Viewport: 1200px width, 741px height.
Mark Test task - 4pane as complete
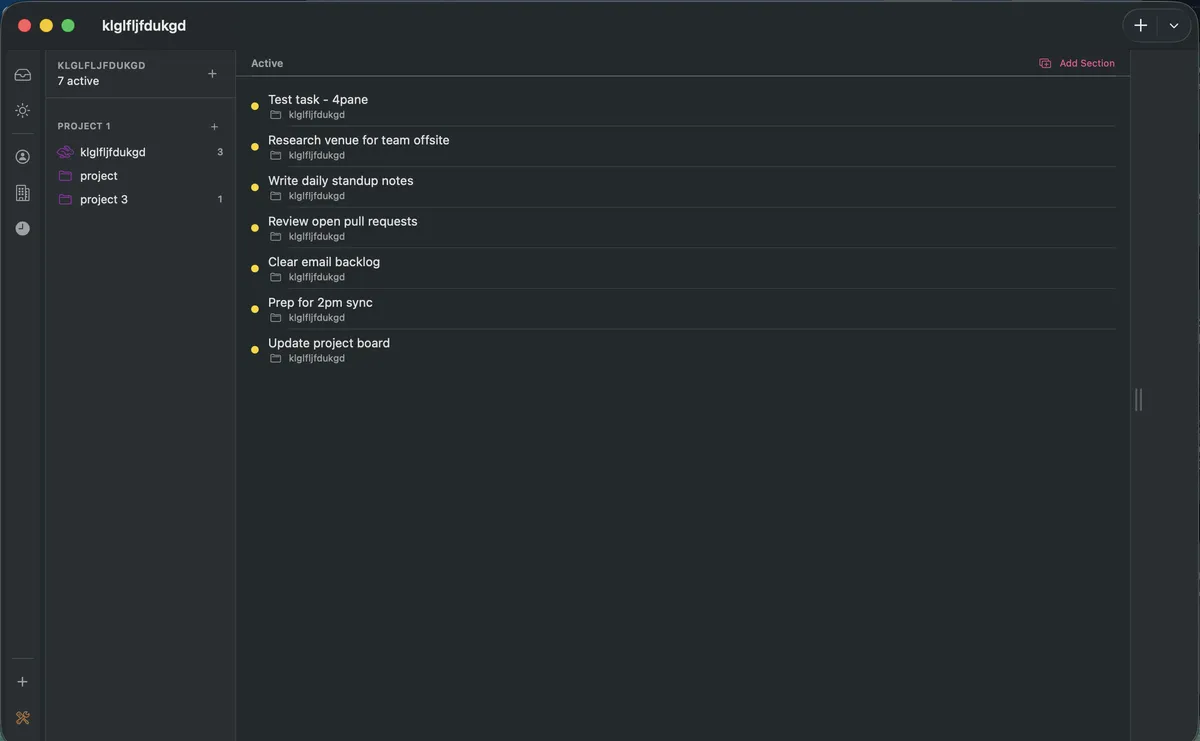[255, 103]
